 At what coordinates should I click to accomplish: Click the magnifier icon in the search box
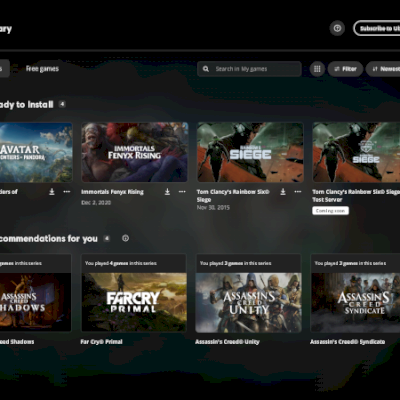(x=206, y=69)
